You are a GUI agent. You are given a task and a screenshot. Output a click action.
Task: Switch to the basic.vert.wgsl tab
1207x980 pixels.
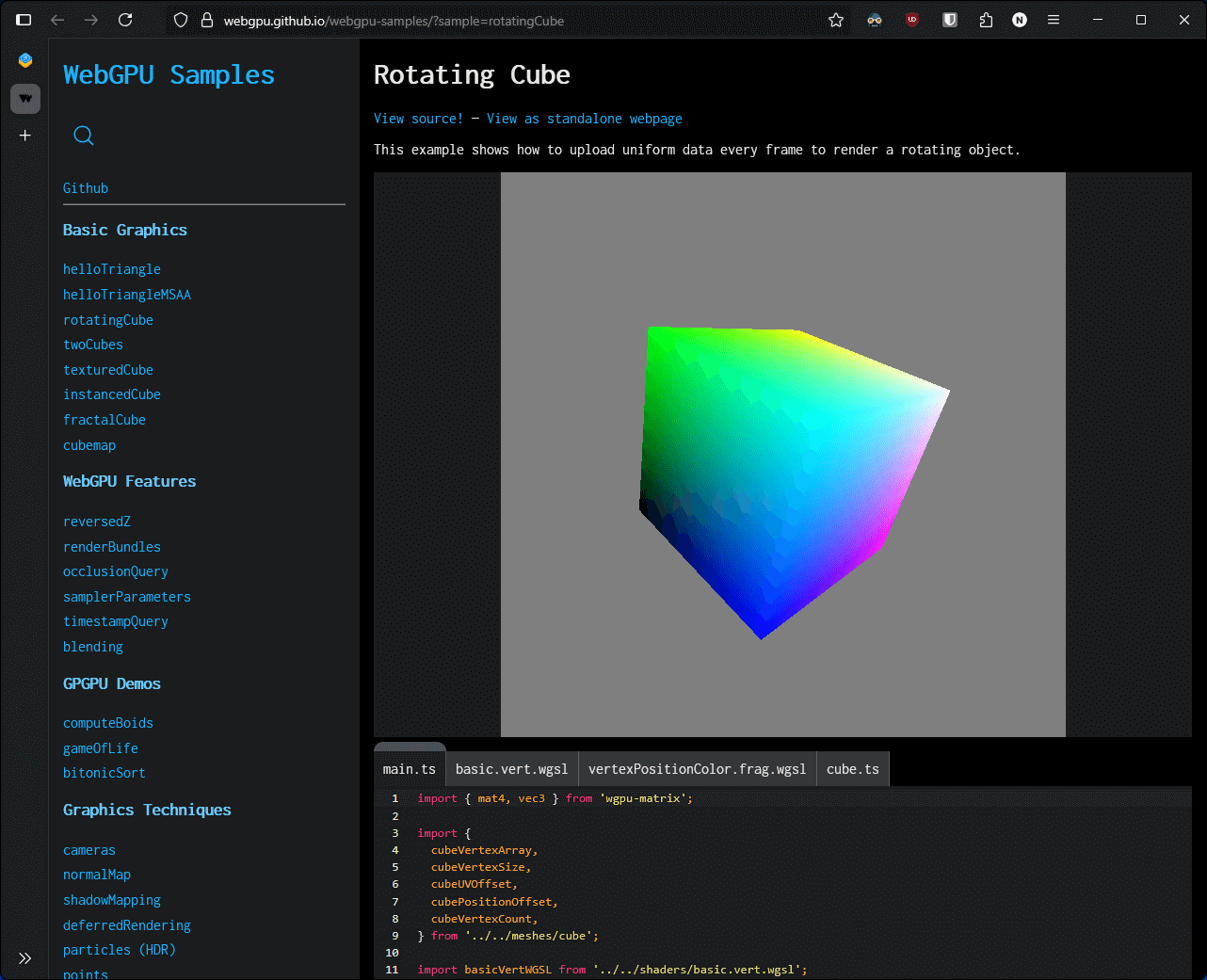click(511, 768)
